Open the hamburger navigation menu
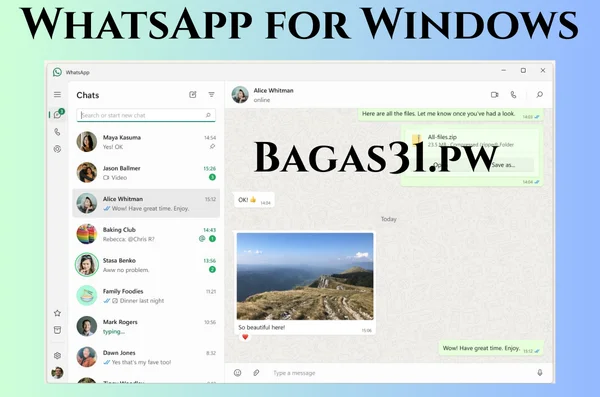Viewport: 600px width, 397px height. point(57,95)
